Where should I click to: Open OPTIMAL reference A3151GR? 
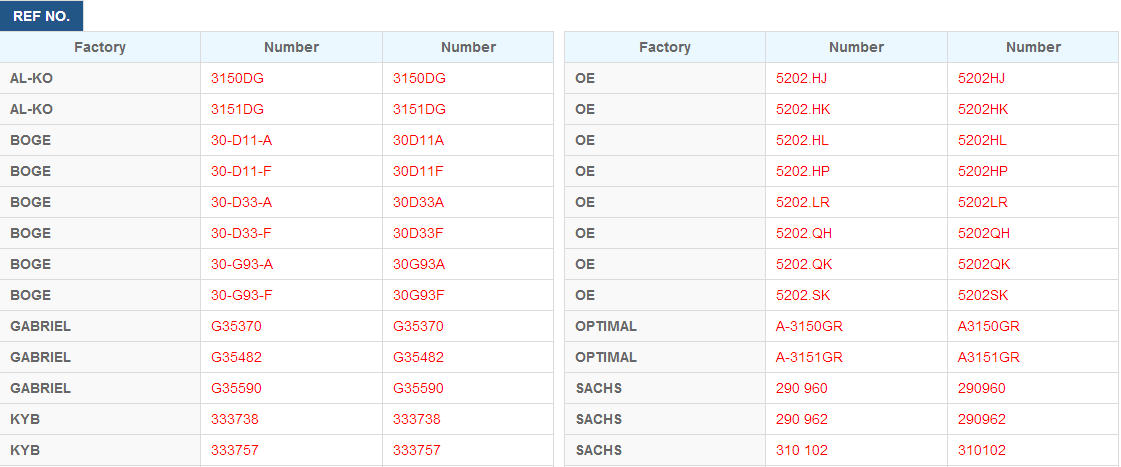988,358
